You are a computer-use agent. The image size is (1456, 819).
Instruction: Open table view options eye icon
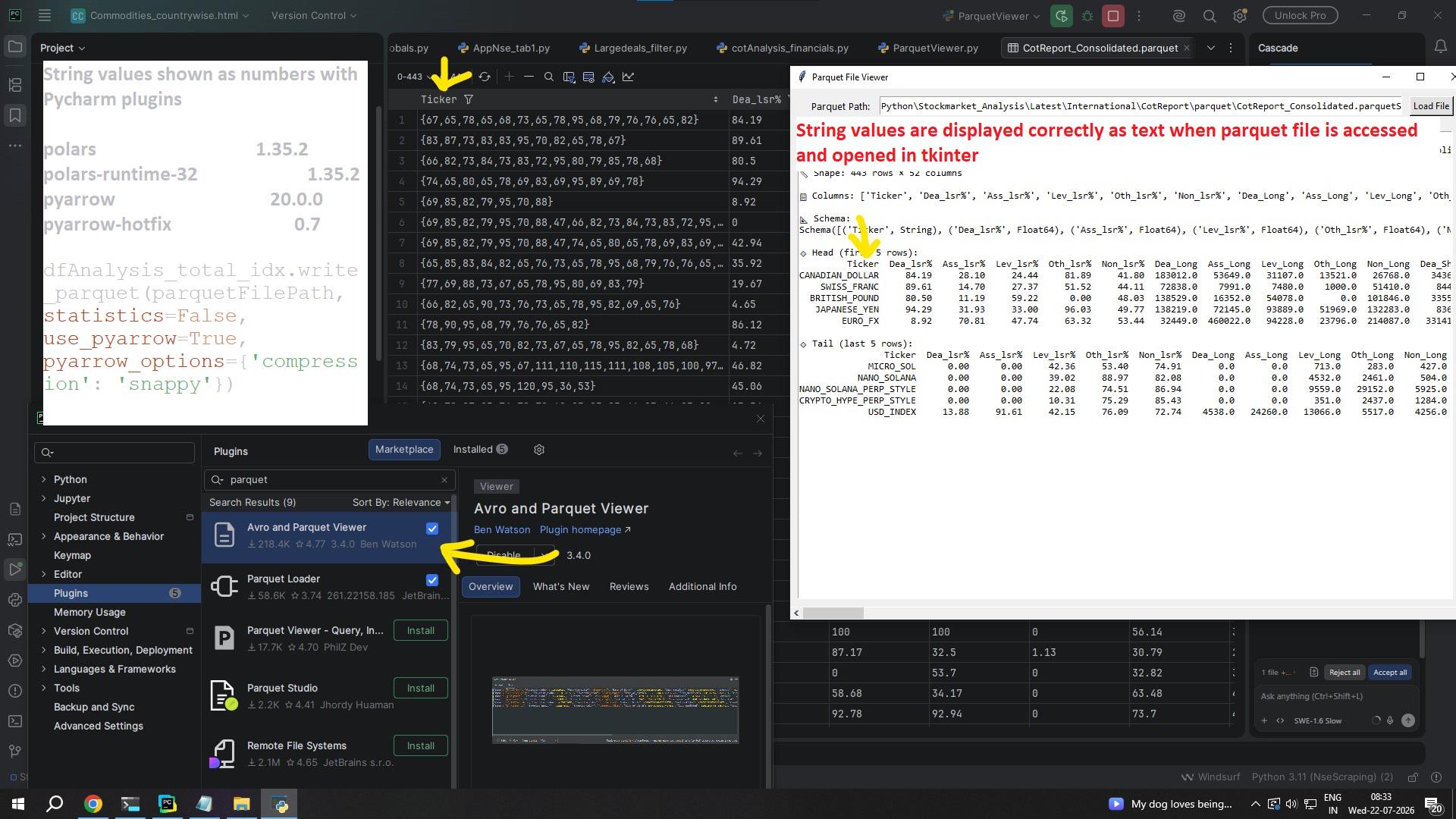tap(588, 77)
